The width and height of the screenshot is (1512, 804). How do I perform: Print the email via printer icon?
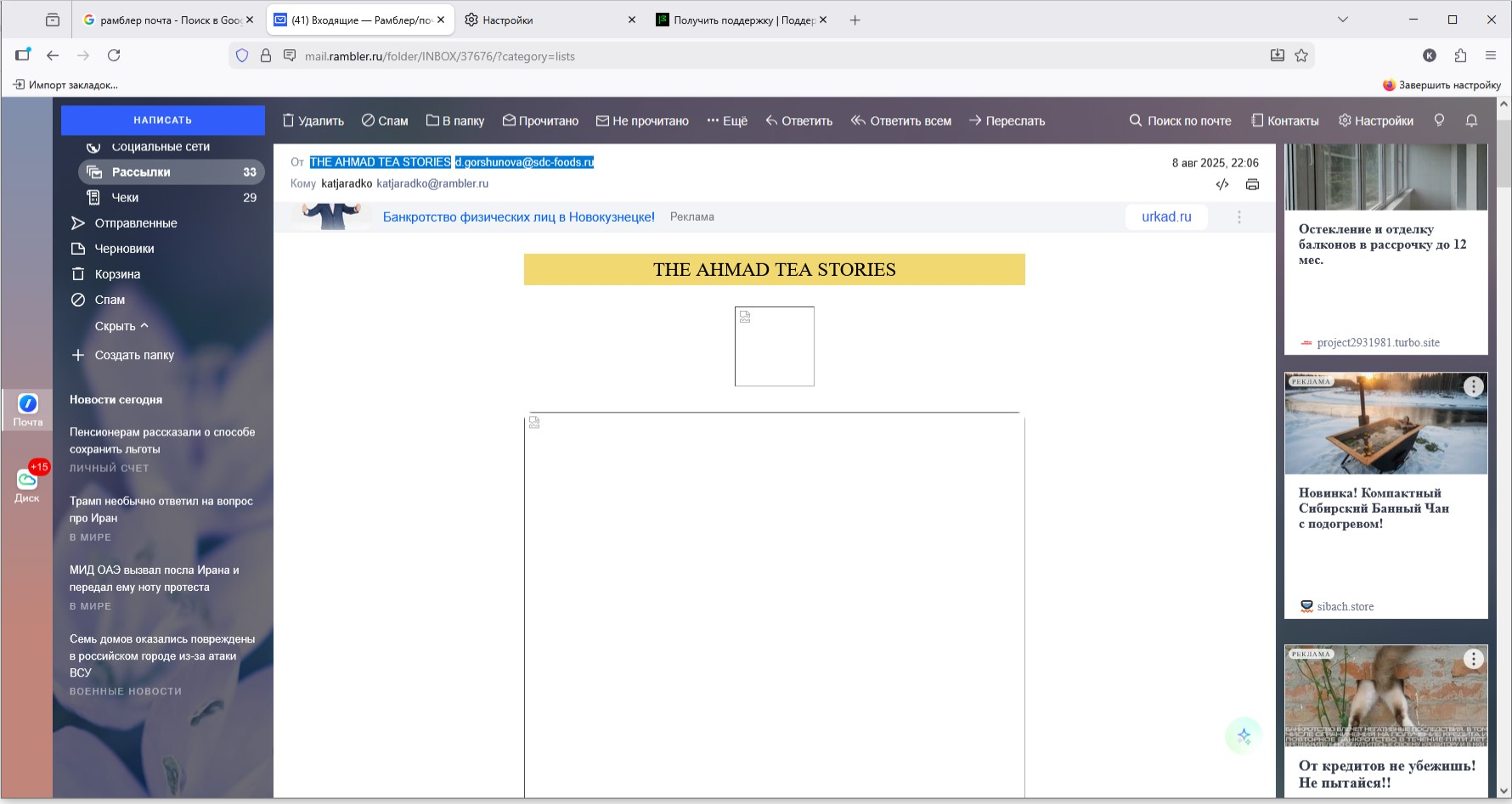[x=1252, y=184]
